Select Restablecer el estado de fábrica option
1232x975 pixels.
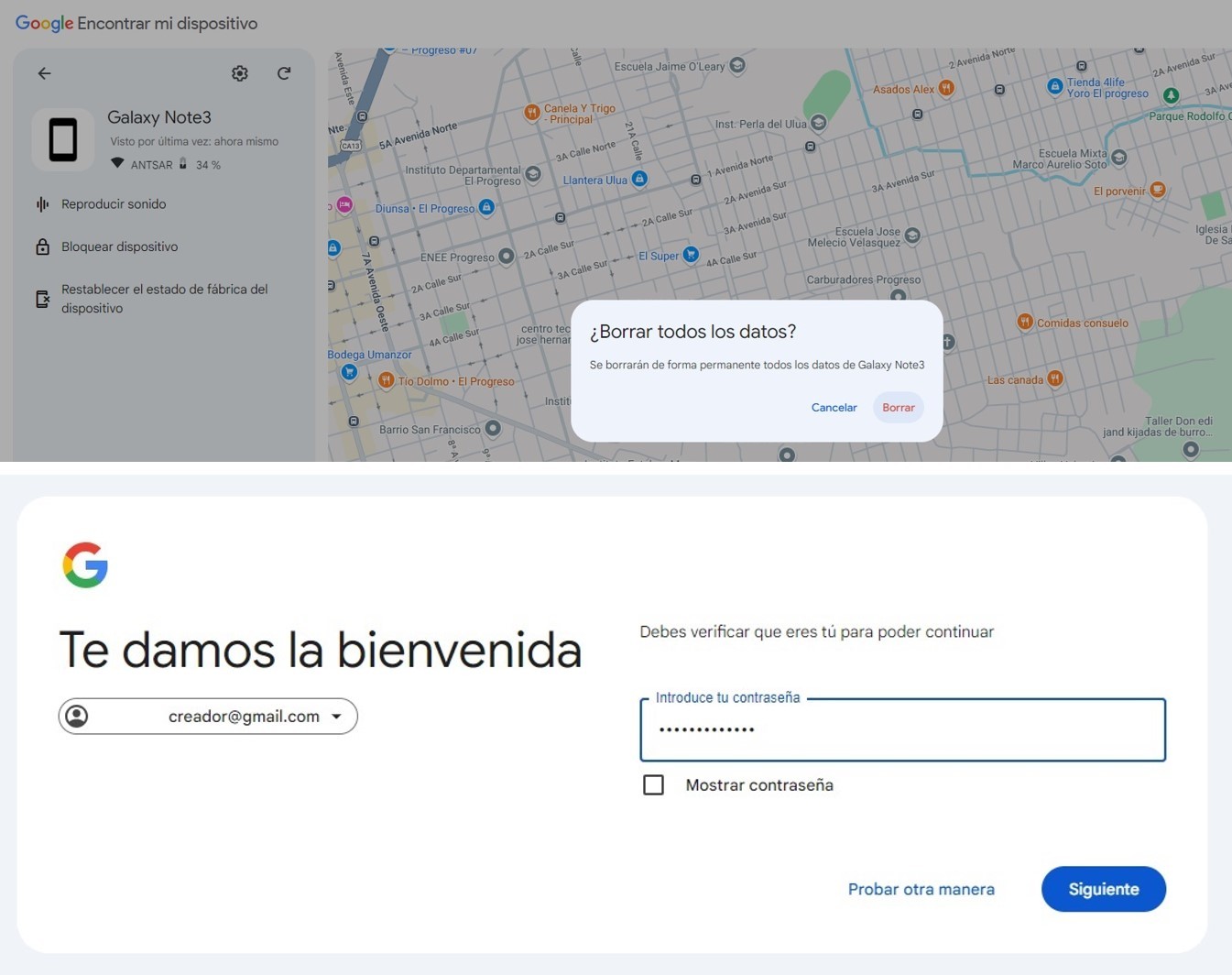(x=164, y=299)
